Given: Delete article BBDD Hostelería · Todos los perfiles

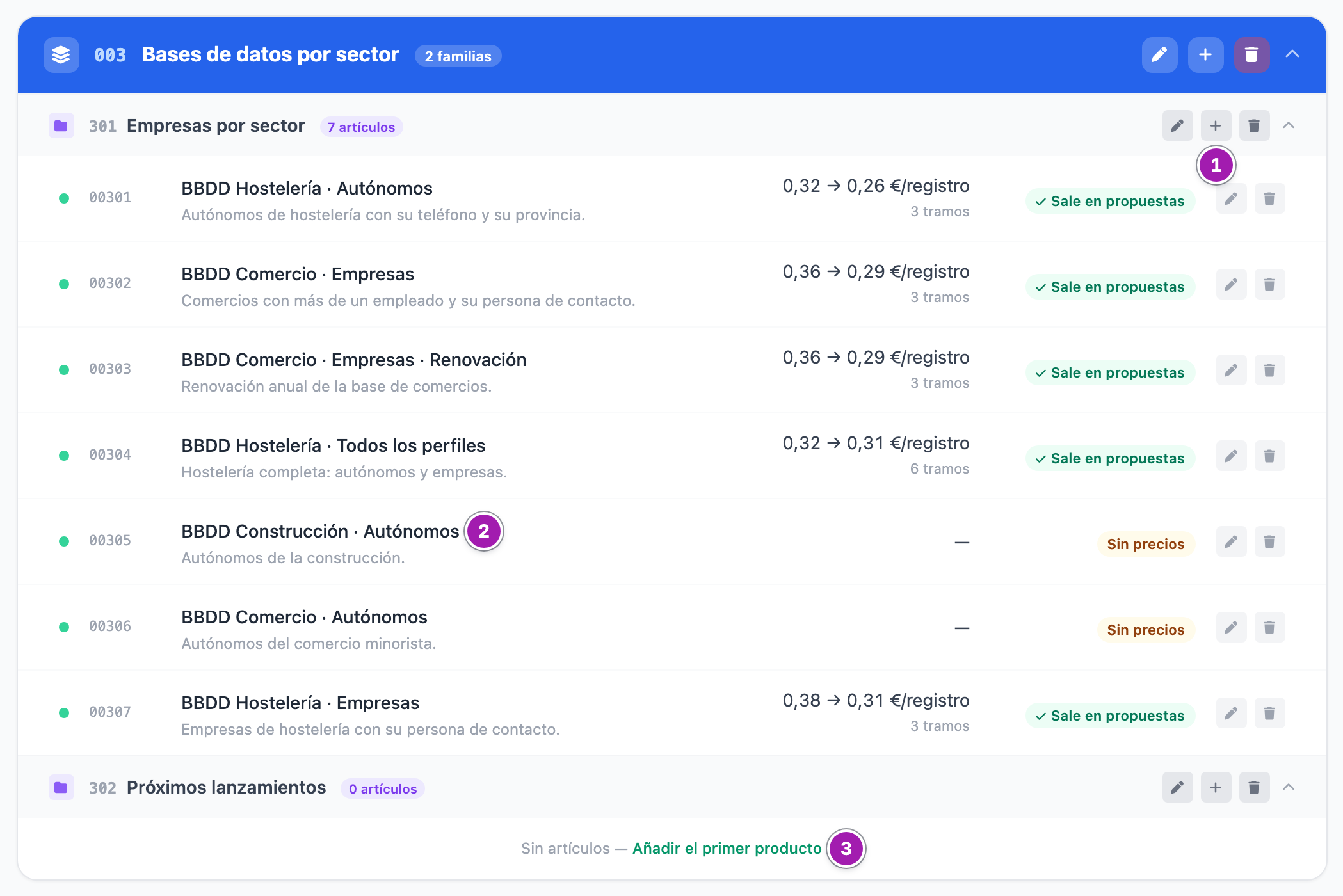Looking at the screenshot, I should click(1269, 456).
